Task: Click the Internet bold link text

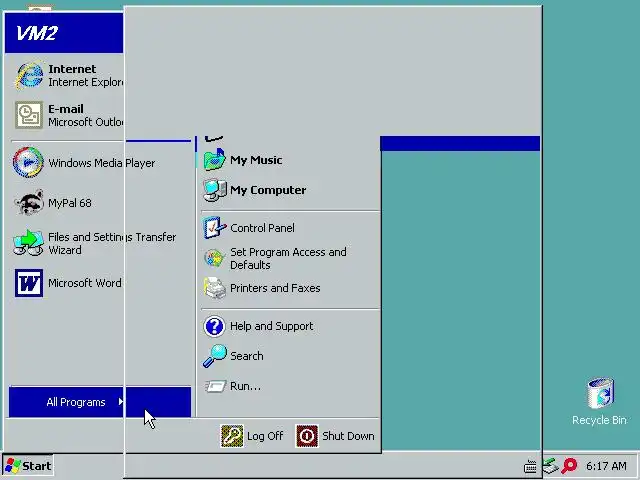Action: coord(72,69)
